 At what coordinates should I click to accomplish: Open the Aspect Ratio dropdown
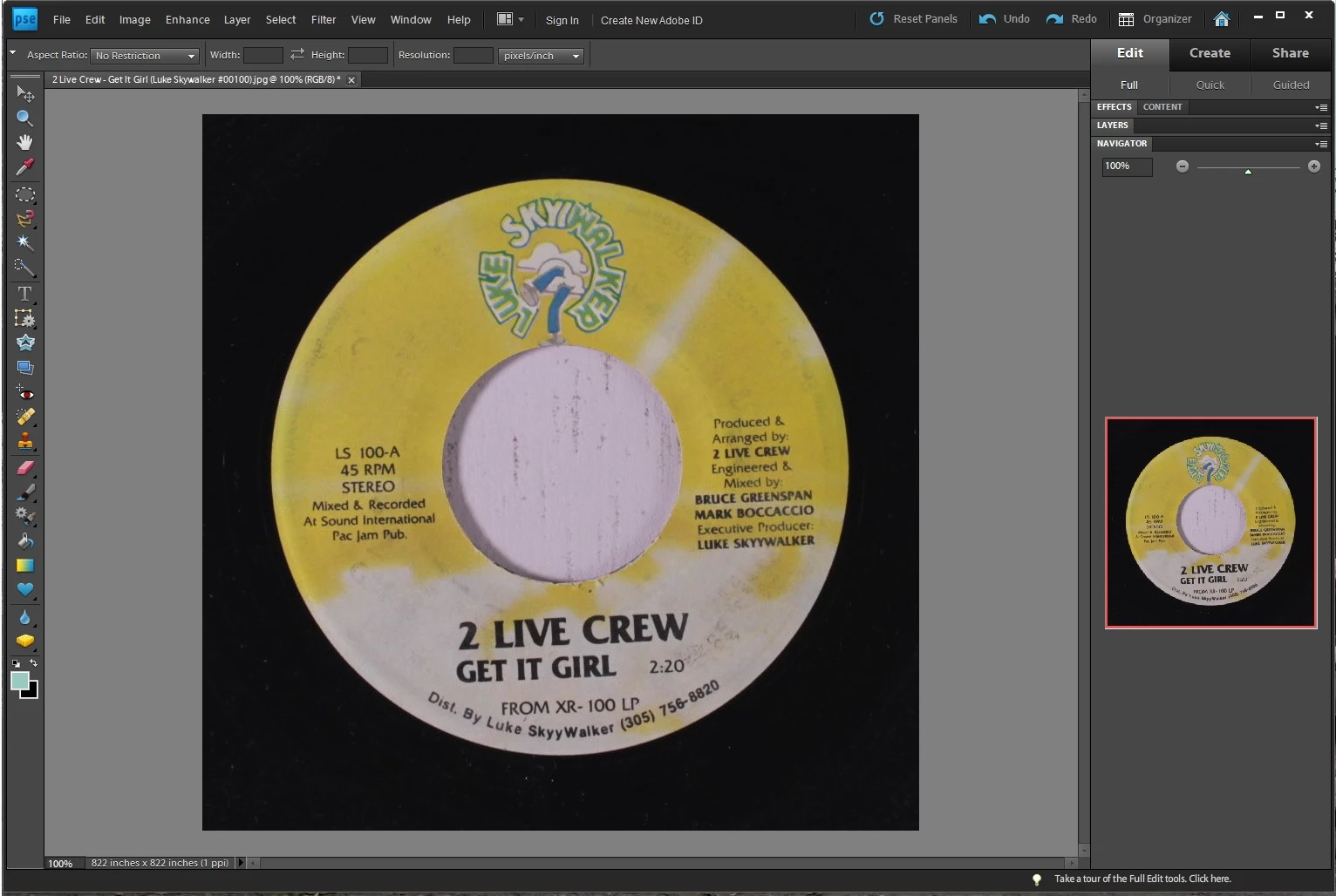[145, 55]
